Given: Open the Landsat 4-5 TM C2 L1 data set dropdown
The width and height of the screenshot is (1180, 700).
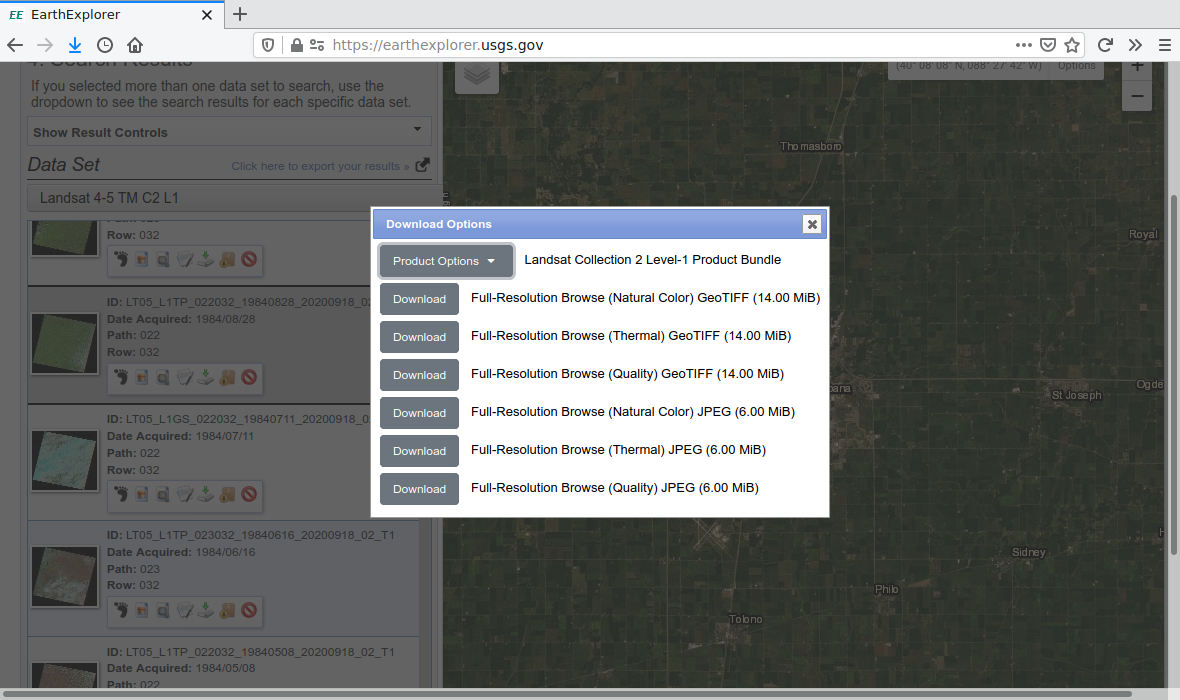Looking at the screenshot, I should tap(229, 198).
